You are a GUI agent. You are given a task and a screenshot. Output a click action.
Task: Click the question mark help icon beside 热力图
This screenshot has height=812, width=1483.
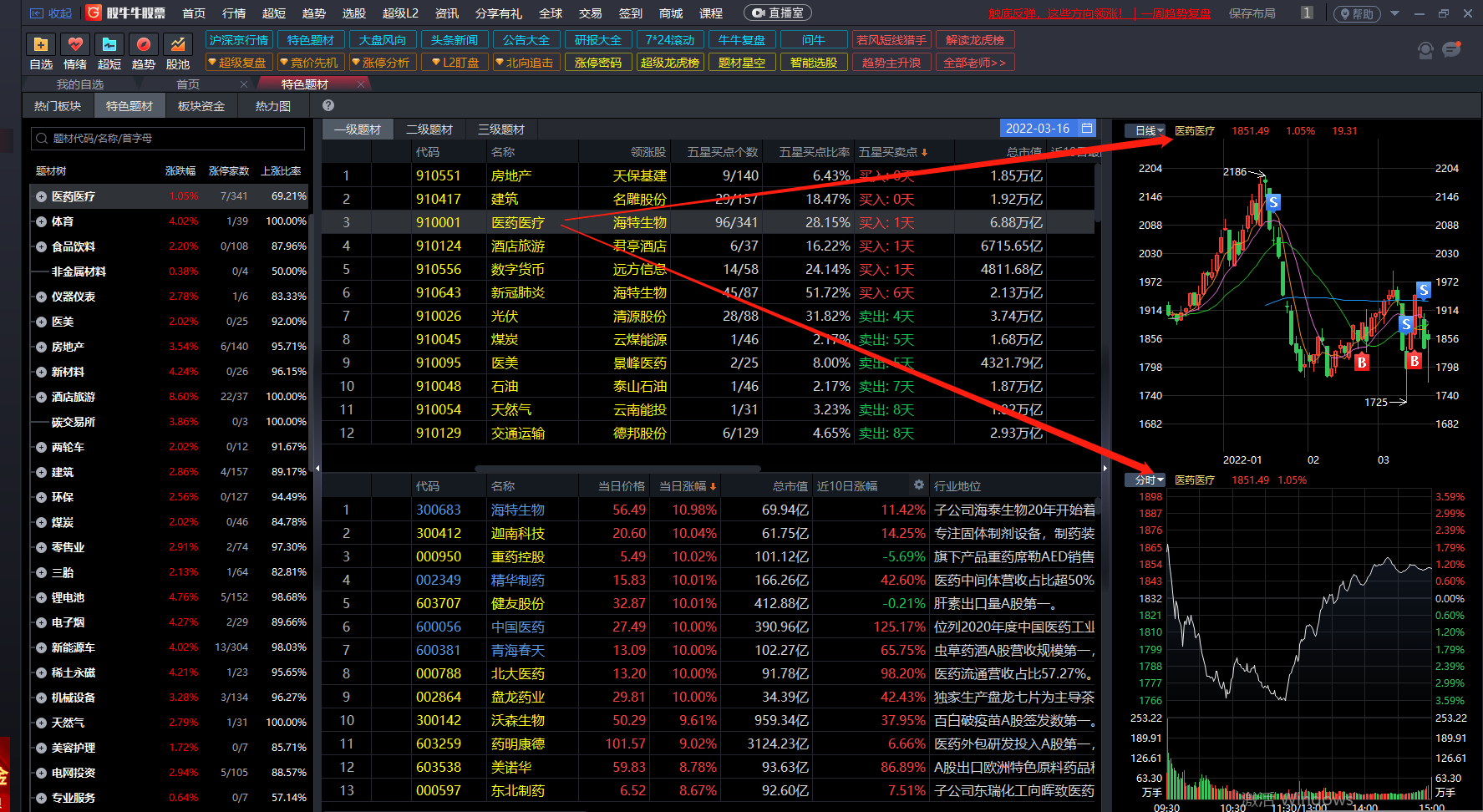pyautogui.click(x=328, y=105)
